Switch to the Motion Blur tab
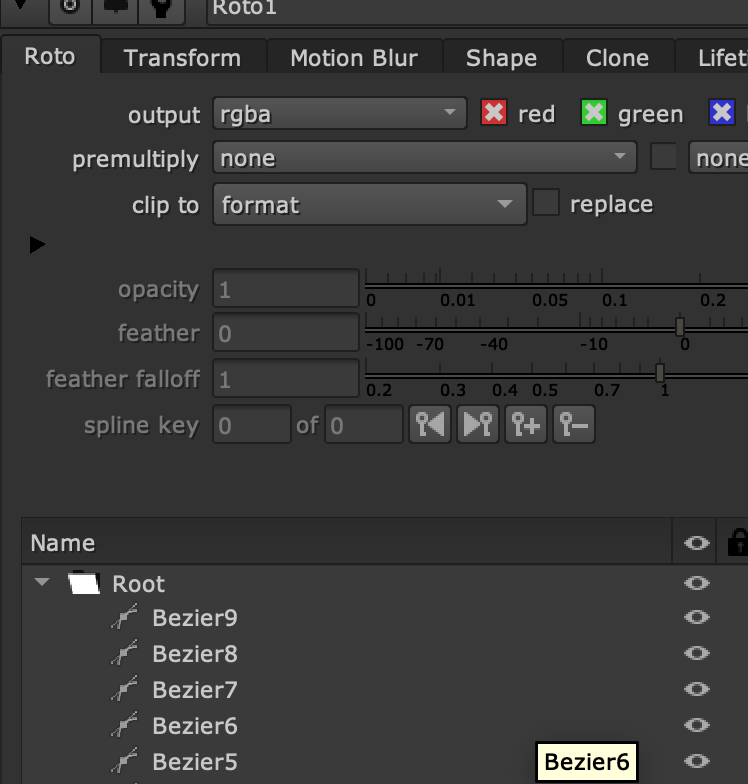748x784 pixels. pos(354,58)
